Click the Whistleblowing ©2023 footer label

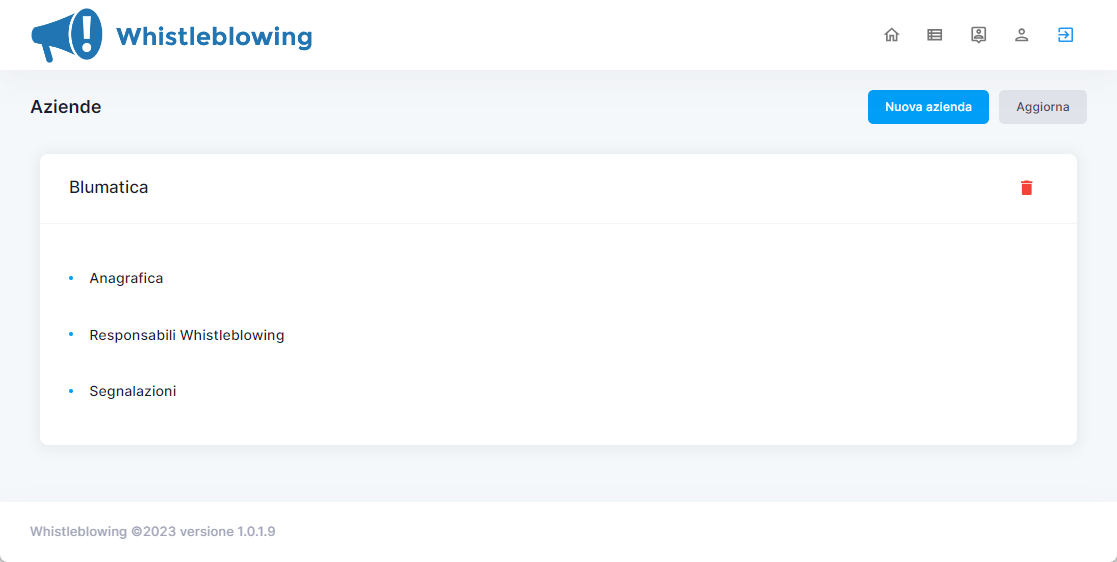tap(102, 532)
